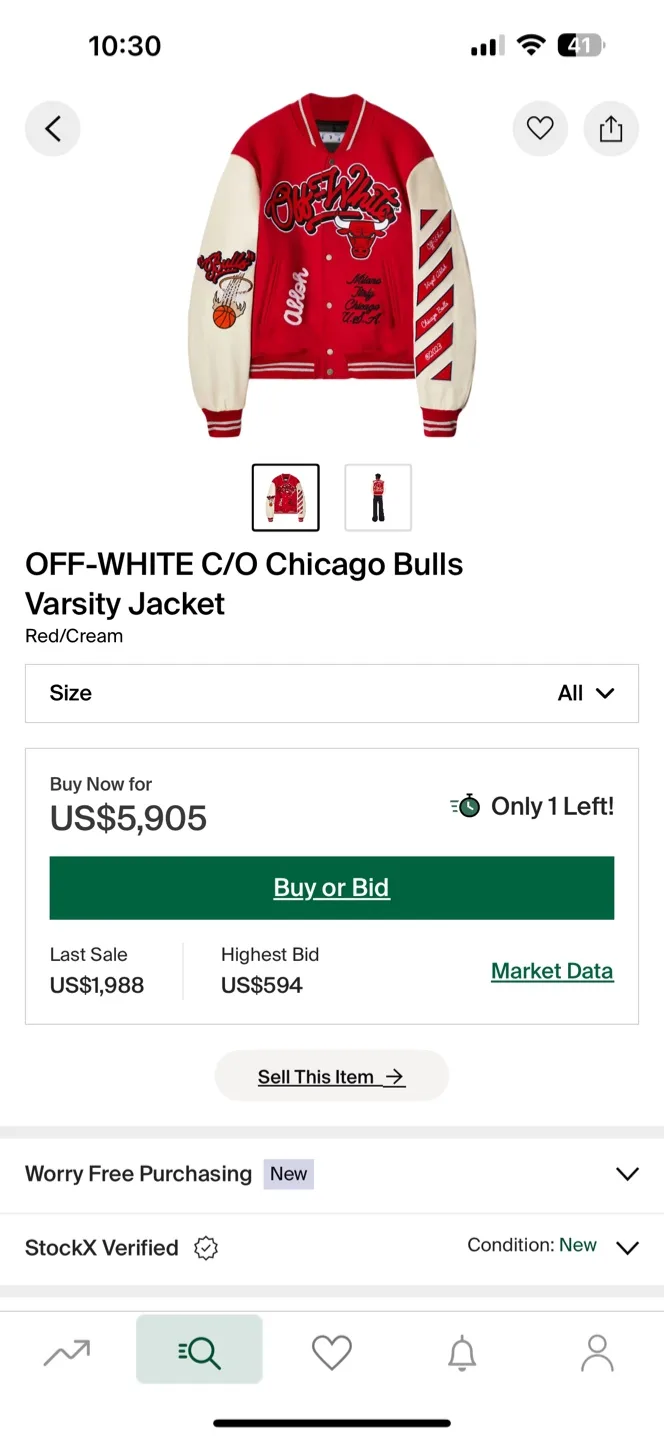
Task: Select Sell This Item
Action: [331, 1076]
